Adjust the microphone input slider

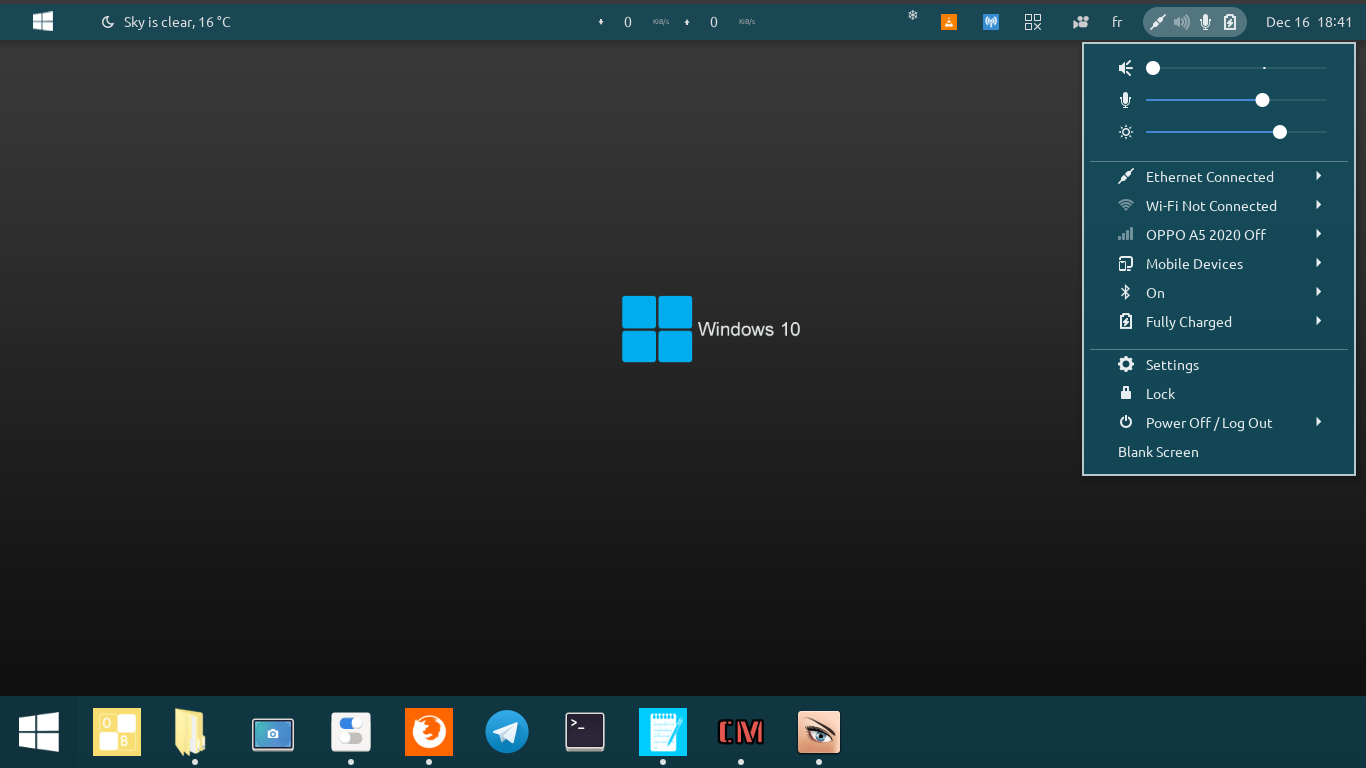1236,100
